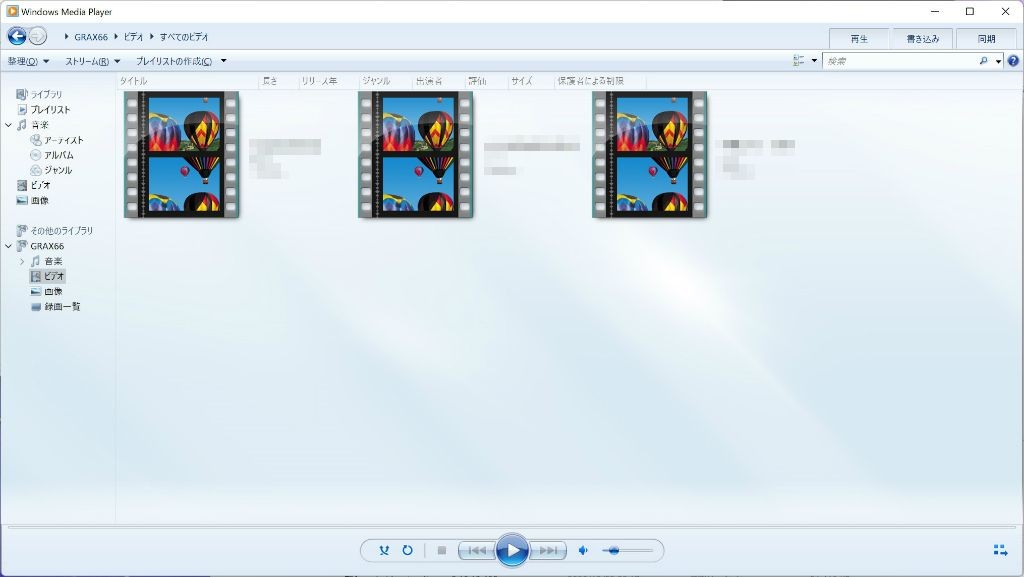Expand 音楽 under GRAX66
Image resolution: width=1024 pixels, height=577 pixels.
(22, 261)
